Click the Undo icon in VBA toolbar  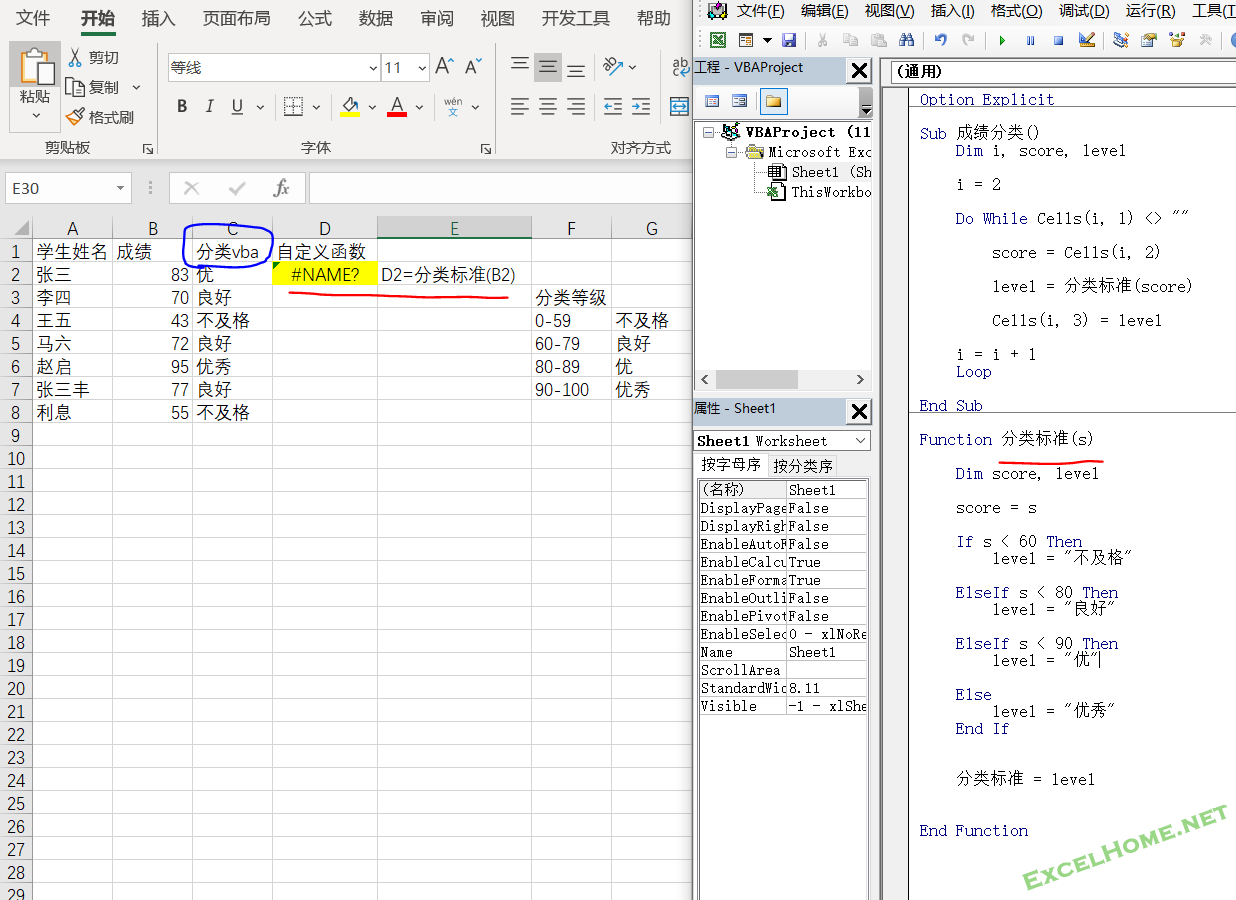pyautogui.click(x=940, y=40)
